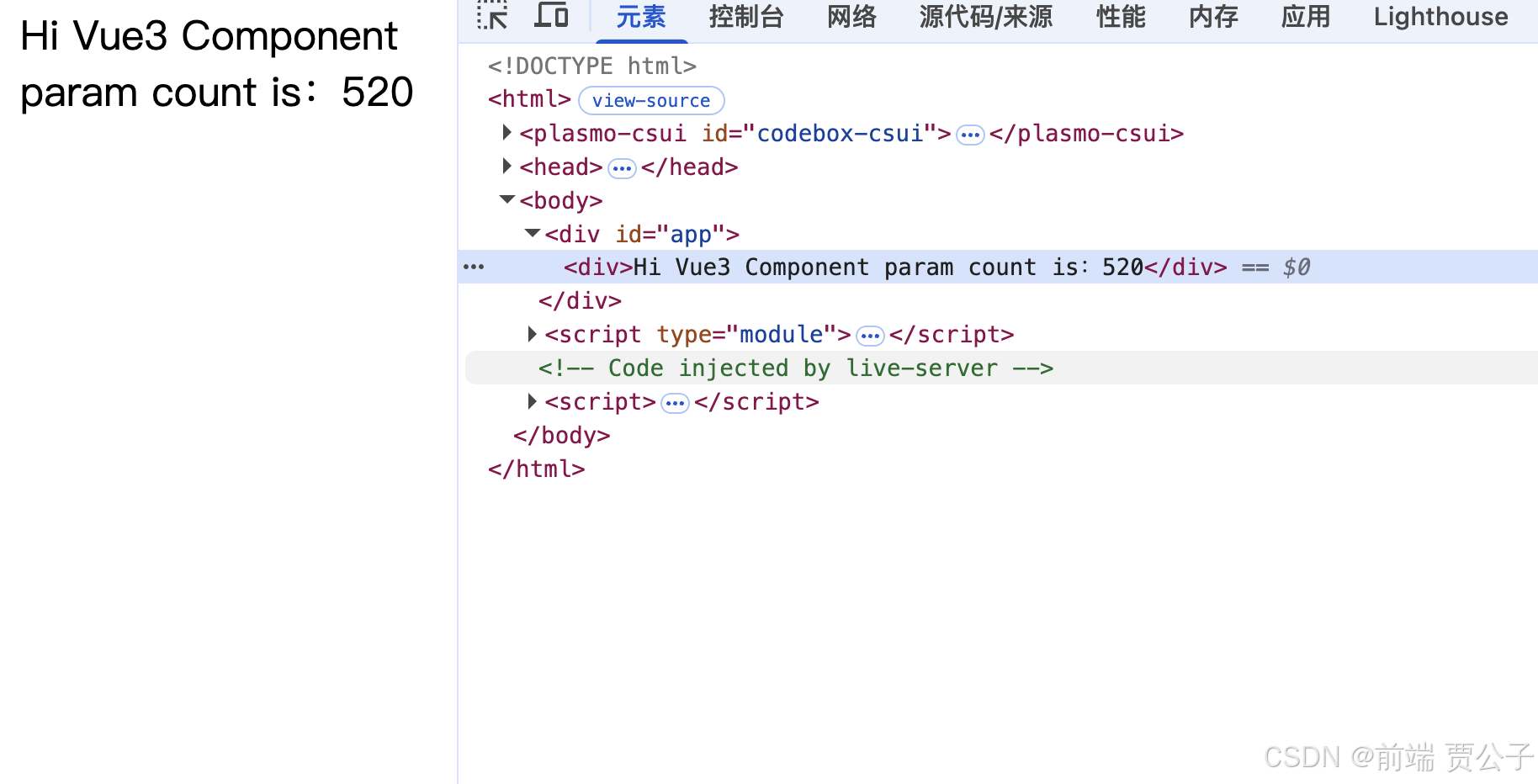
Task: Select the <!DOCTYPE html> line
Action: point(592,66)
